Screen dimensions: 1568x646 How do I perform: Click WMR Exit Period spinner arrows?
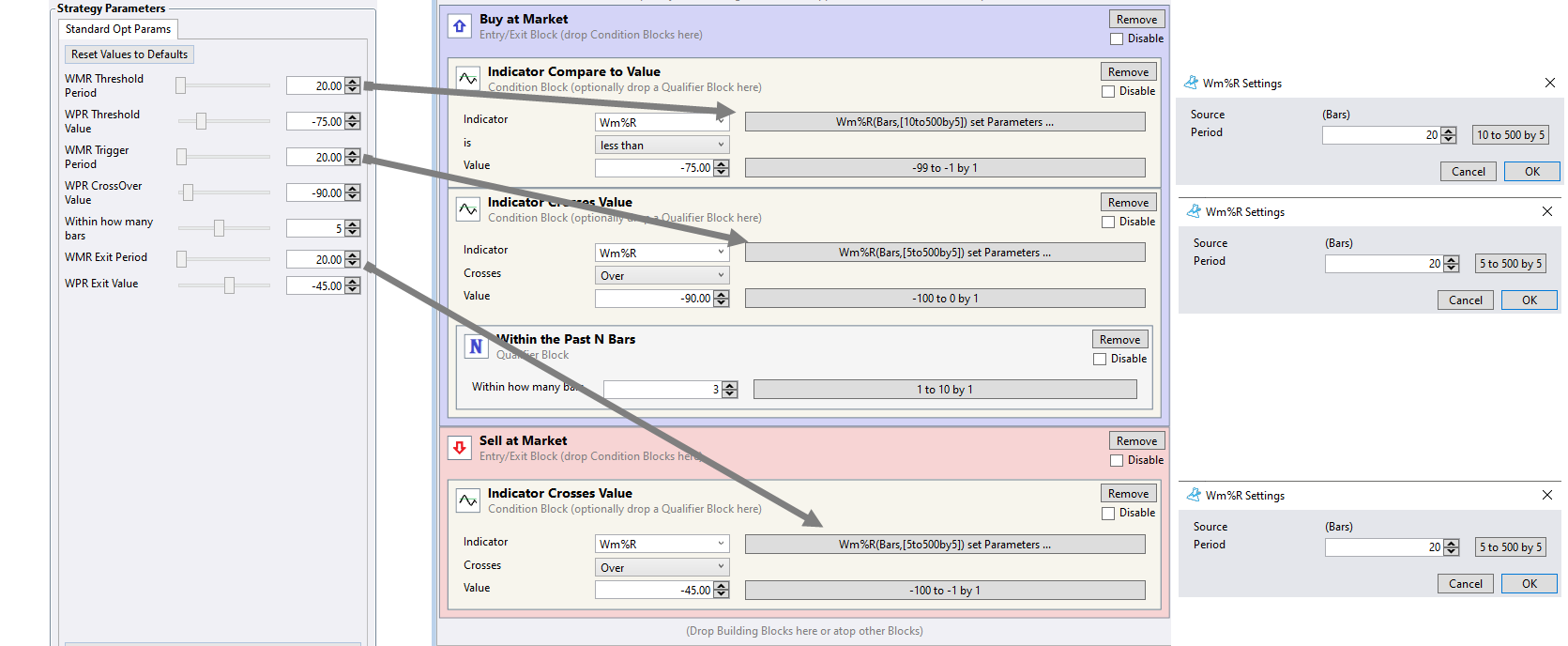coord(352,259)
